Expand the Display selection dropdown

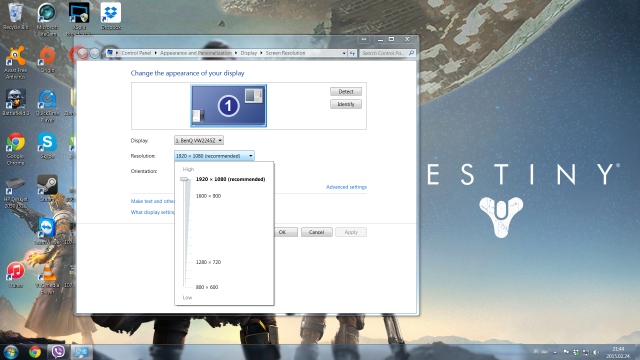(x=199, y=140)
